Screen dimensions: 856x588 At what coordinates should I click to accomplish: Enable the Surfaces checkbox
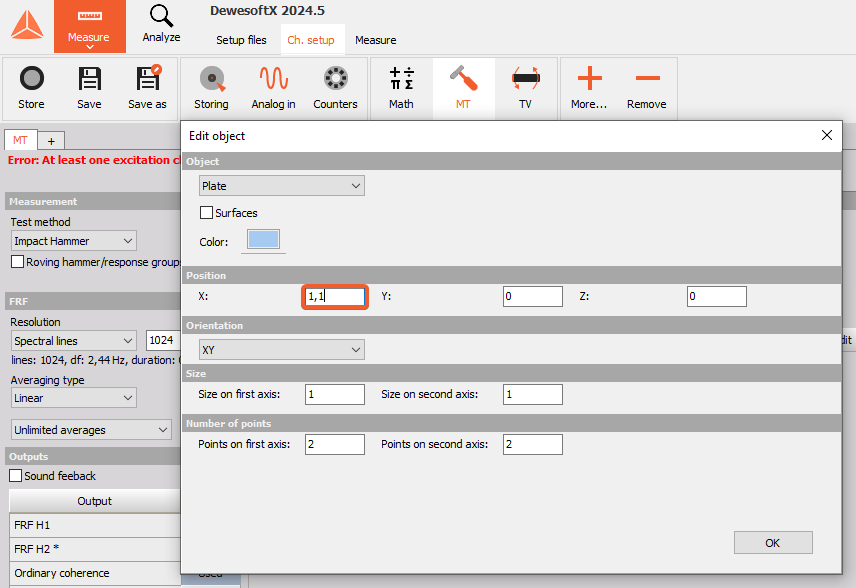click(x=206, y=213)
